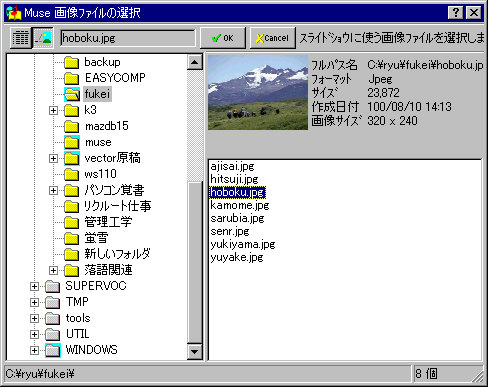Select the リクルート仕事 folder icon
The image size is (488, 387).
(71, 206)
